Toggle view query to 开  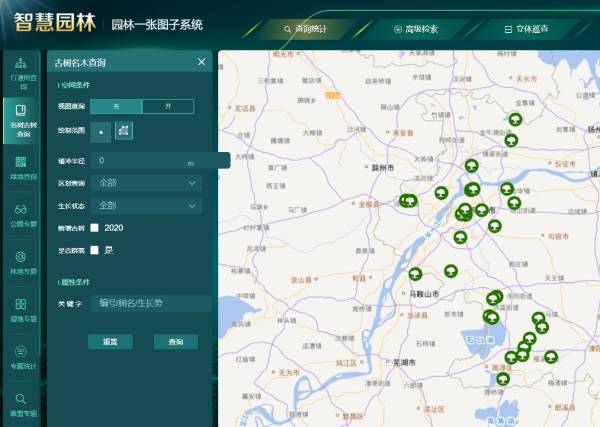tap(168, 106)
